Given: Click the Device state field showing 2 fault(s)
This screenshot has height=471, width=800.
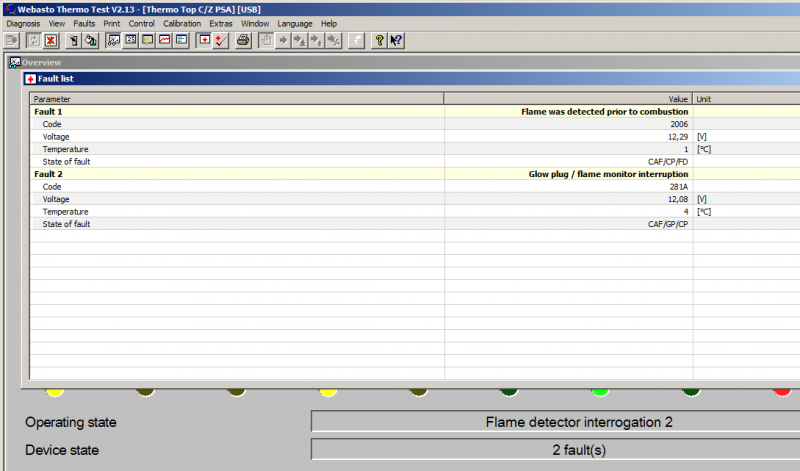Looking at the screenshot, I should (556, 450).
